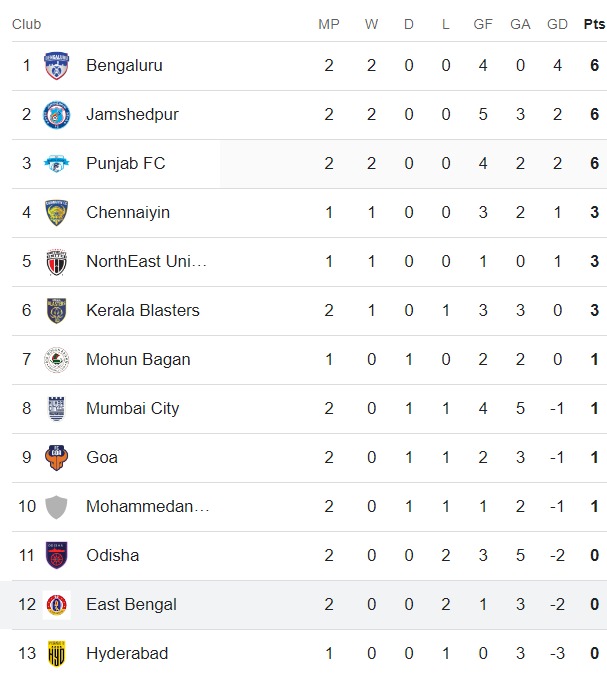Click the grey Mohammedan placeholder shield

57,507
